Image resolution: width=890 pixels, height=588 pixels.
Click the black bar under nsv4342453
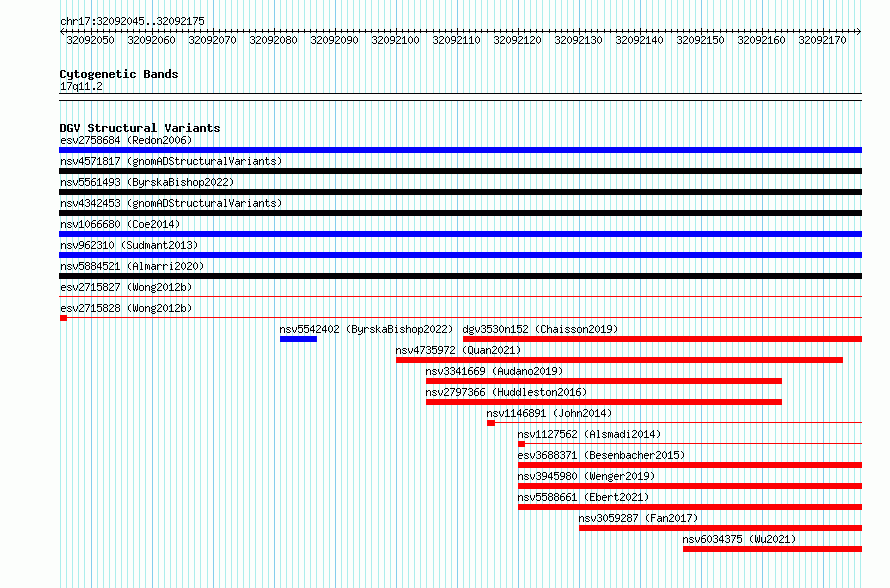point(460,213)
